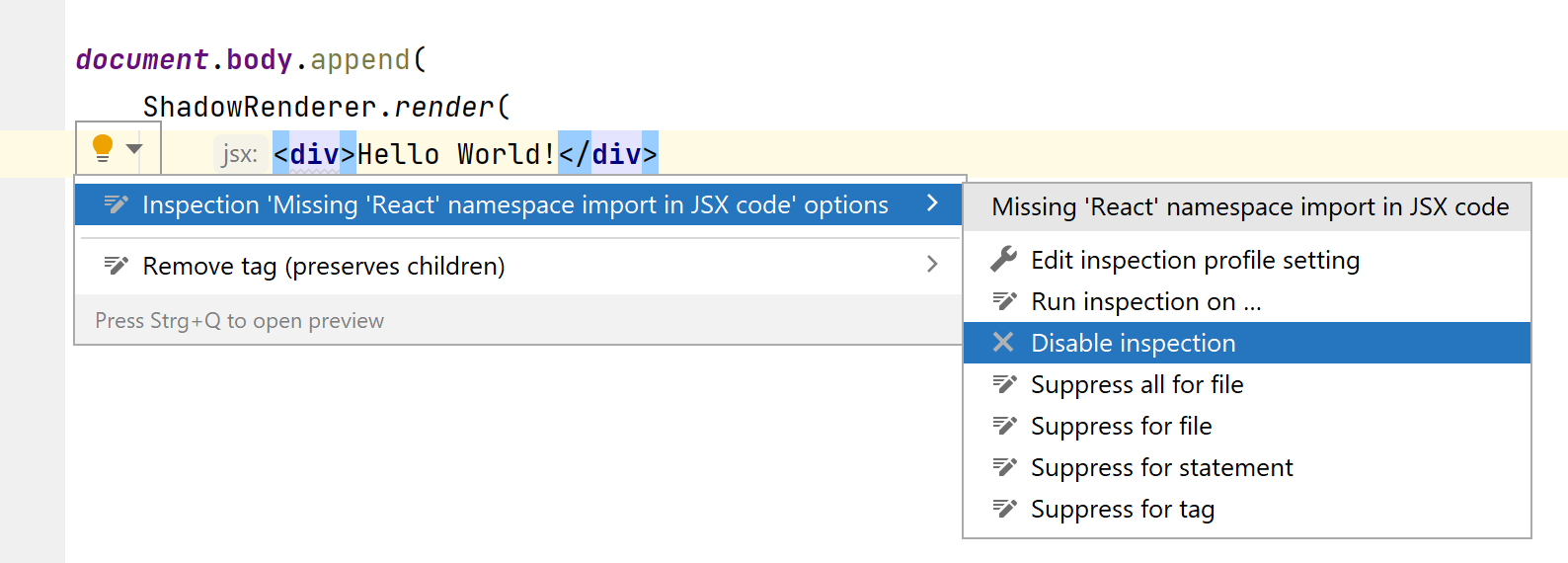Expand the submenu chevron of the Inspection options row
The width and height of the screenshot is (1568, 563).
932,203
